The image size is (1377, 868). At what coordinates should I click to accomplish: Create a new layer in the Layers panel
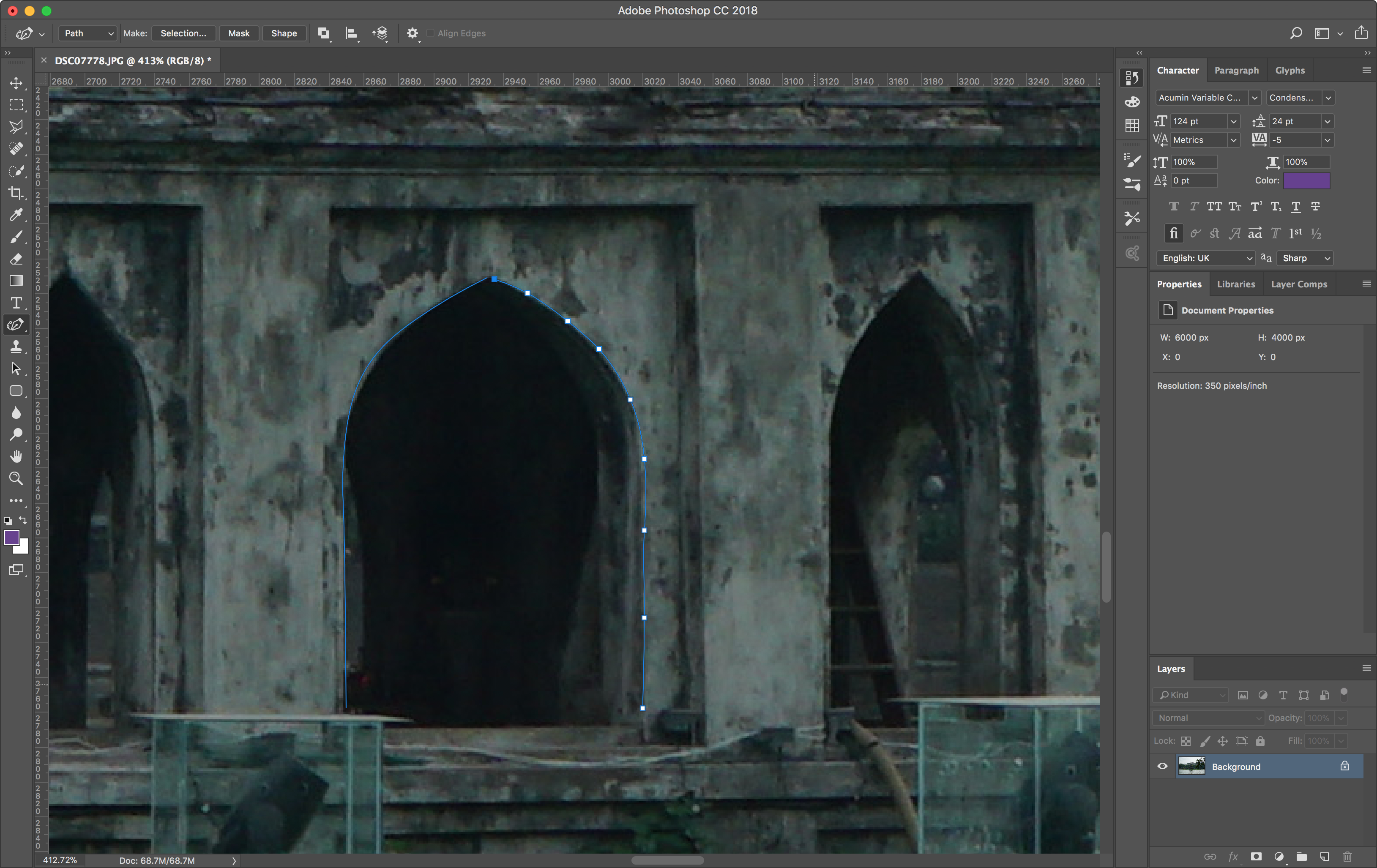[x=1325, y=857]
